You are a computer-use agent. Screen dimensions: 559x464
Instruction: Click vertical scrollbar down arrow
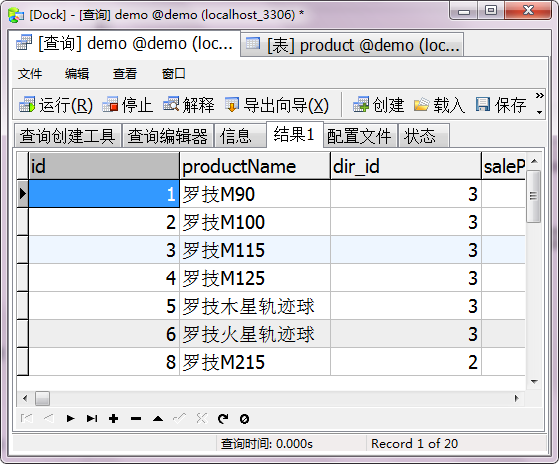[534, 382]
